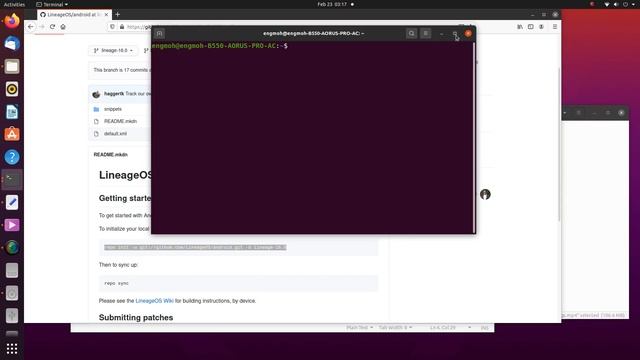Click the tracking protection shield icon
This screenshot has height=360, width=640.
pos(112,27)
